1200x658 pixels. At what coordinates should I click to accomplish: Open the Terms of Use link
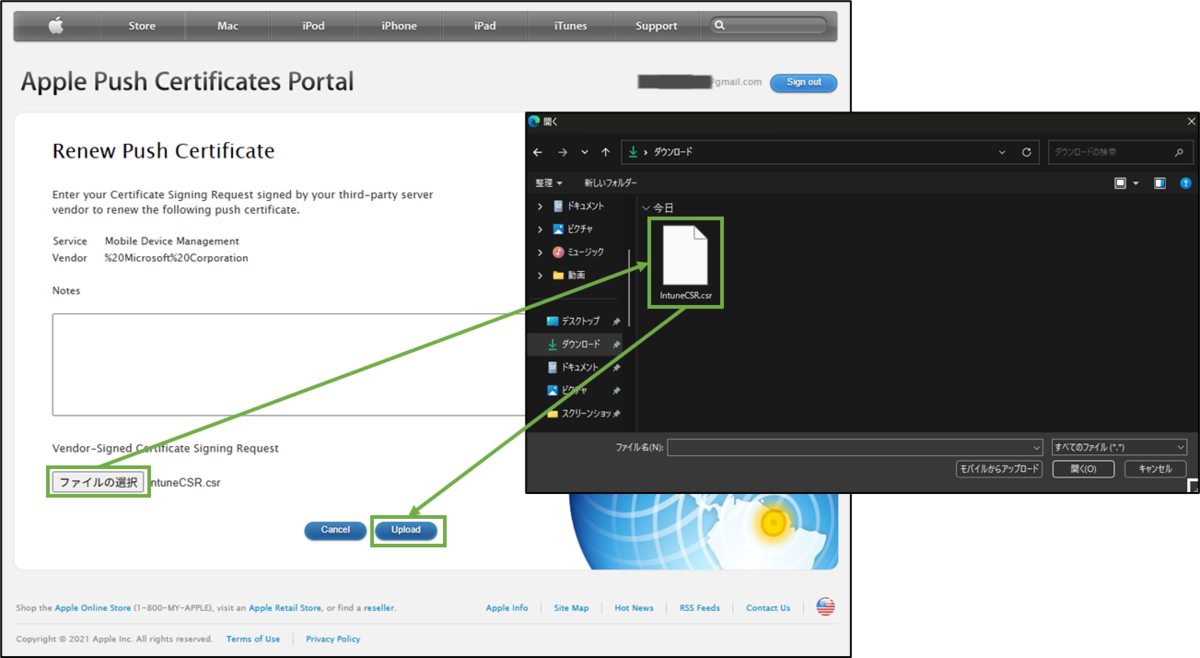tap(253, 639)
